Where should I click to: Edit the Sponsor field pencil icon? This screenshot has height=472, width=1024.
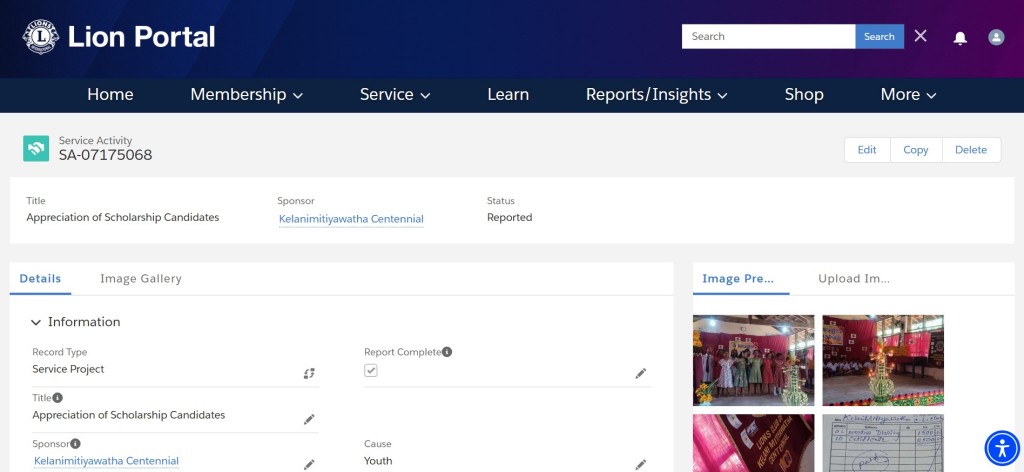tap(309, 465)
